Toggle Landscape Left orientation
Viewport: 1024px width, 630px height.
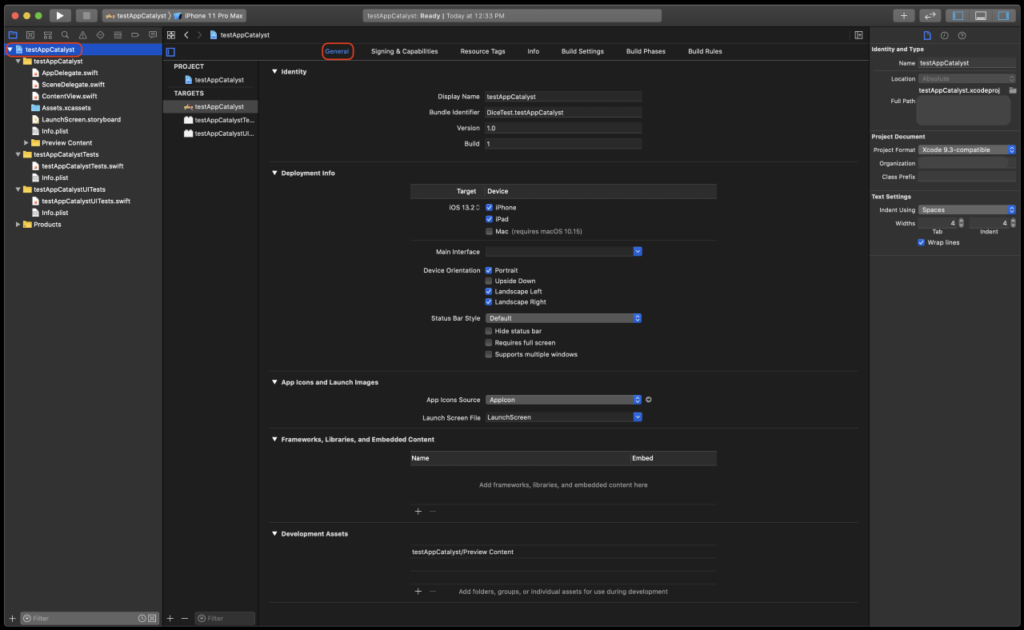[488, 291]
